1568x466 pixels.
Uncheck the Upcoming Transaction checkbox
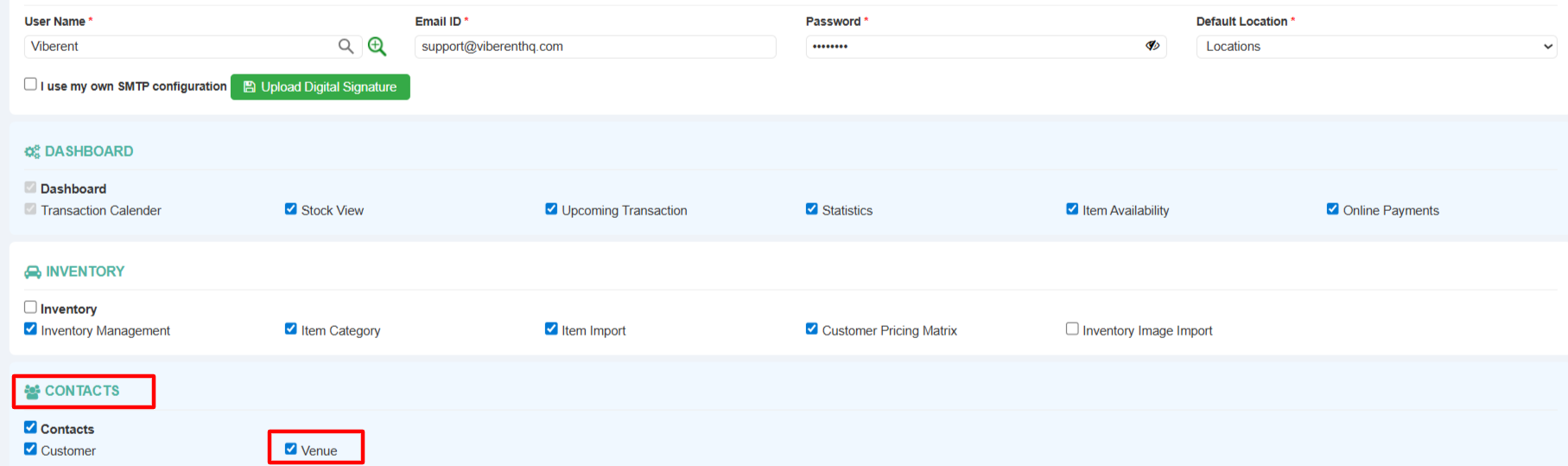point(551,208)
